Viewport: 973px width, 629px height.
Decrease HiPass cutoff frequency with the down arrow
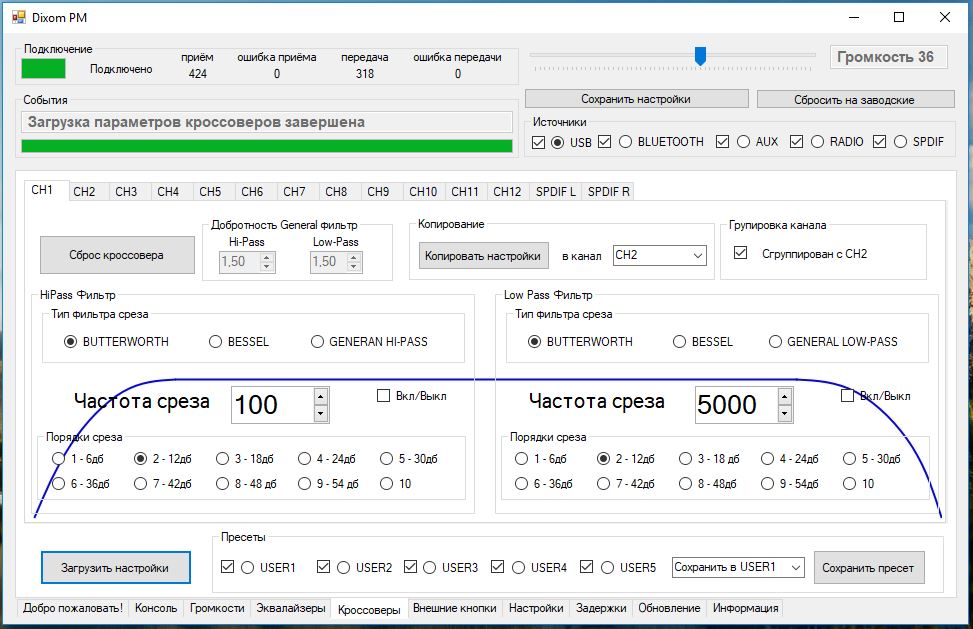click(321, 414)
